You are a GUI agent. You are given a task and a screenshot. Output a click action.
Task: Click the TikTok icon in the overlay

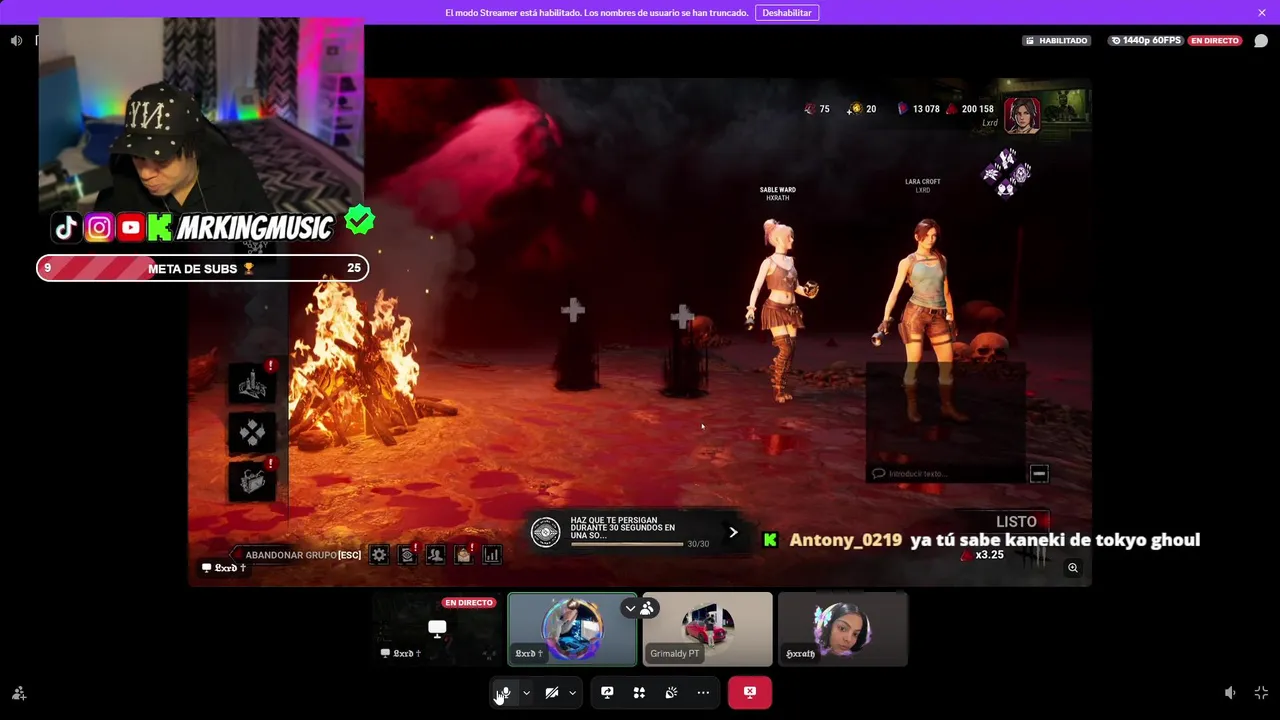pos(66,228)
